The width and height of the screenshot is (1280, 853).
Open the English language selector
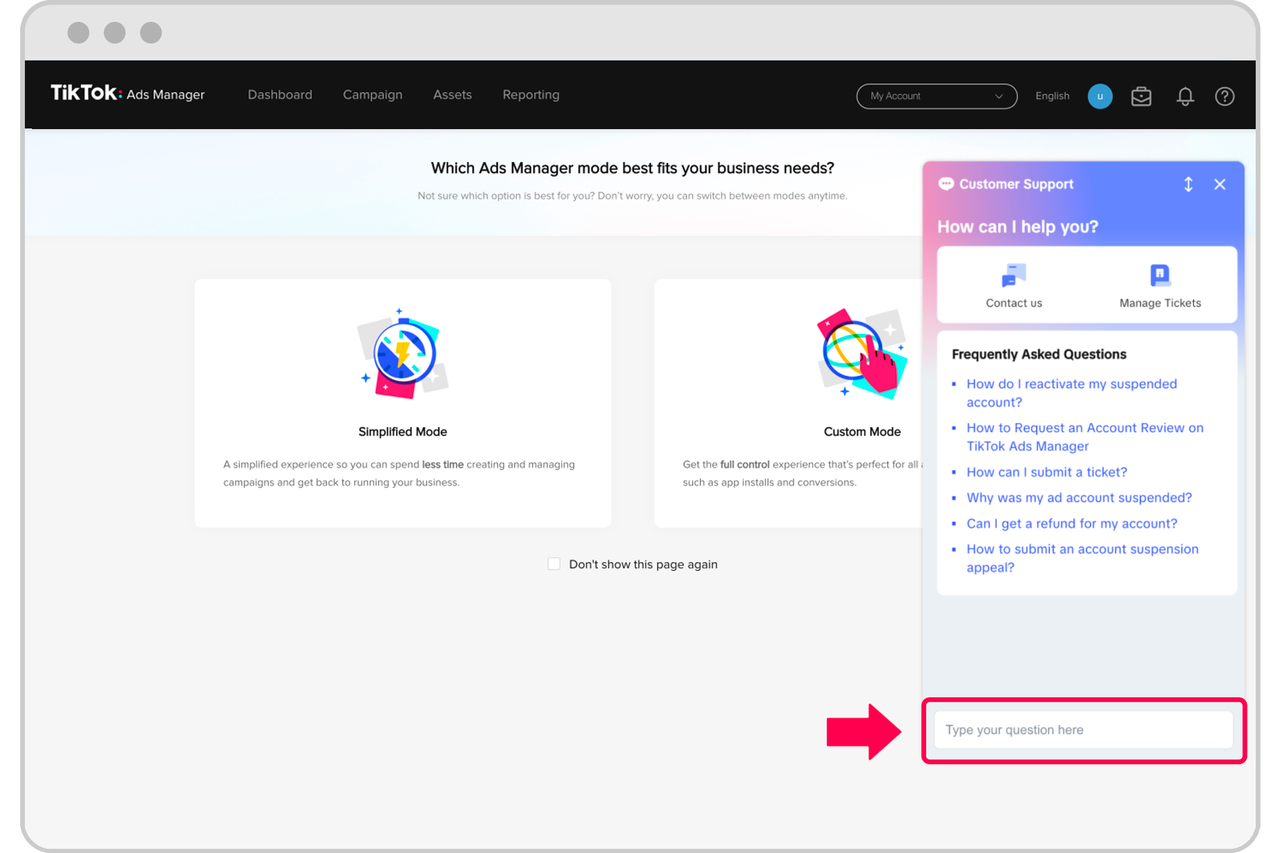point(1052,96)
